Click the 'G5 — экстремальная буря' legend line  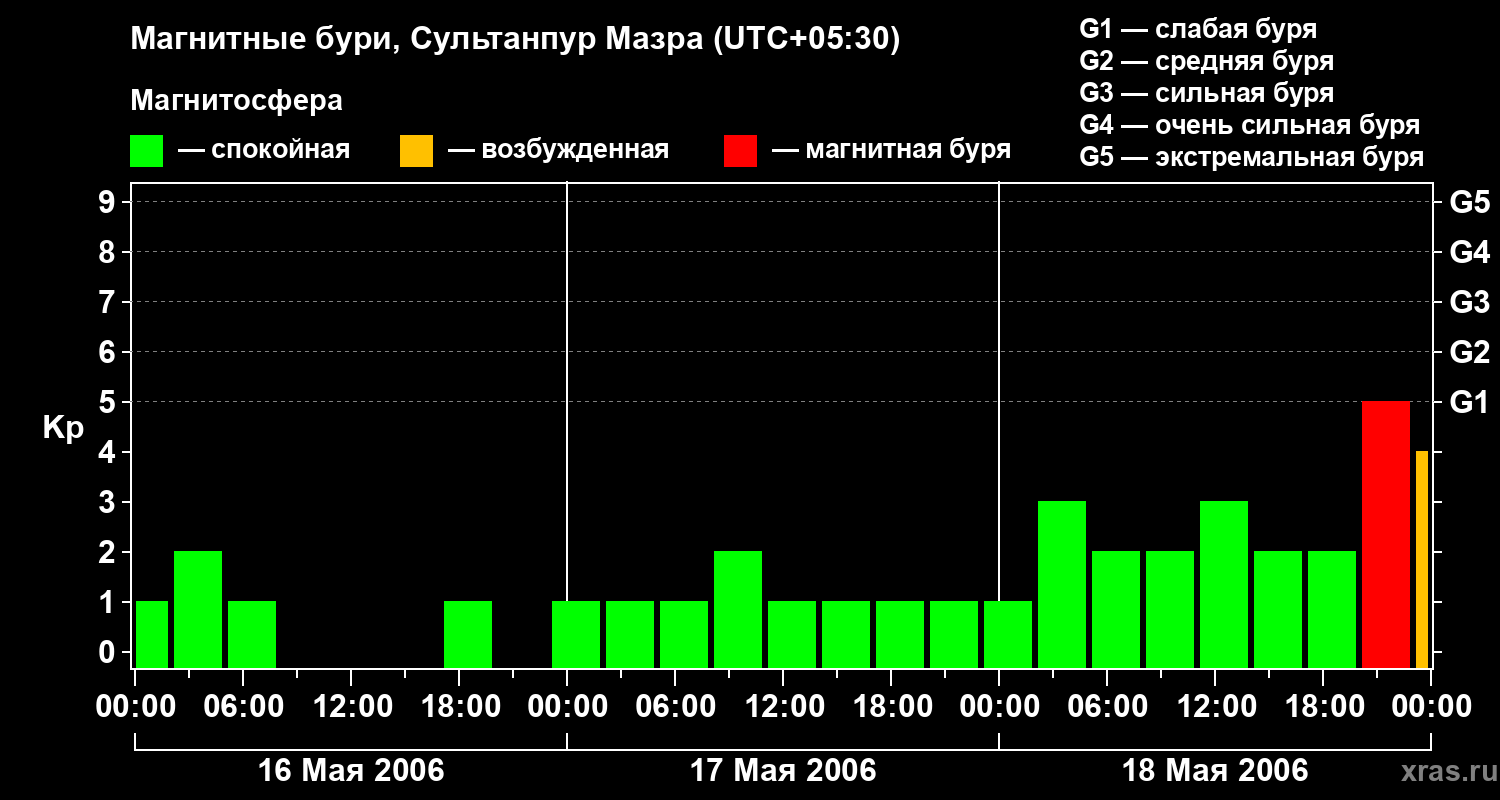[x=1252, y=157]
